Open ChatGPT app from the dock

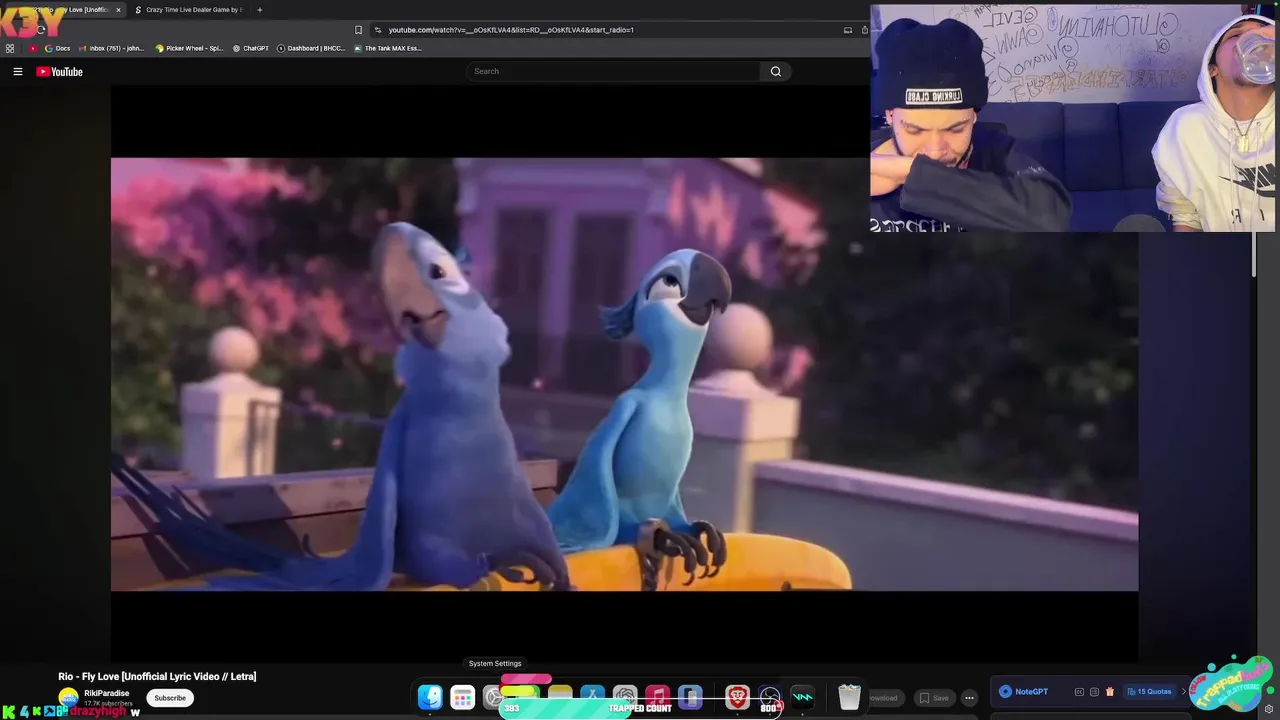click(x=625, y=697)
